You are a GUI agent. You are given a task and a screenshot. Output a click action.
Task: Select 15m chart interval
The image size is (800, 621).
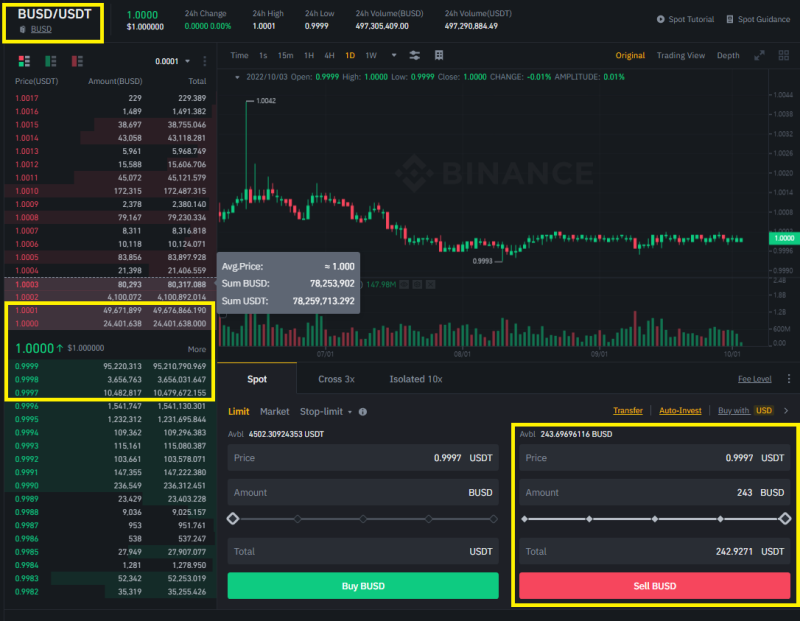tap(286, 55)
